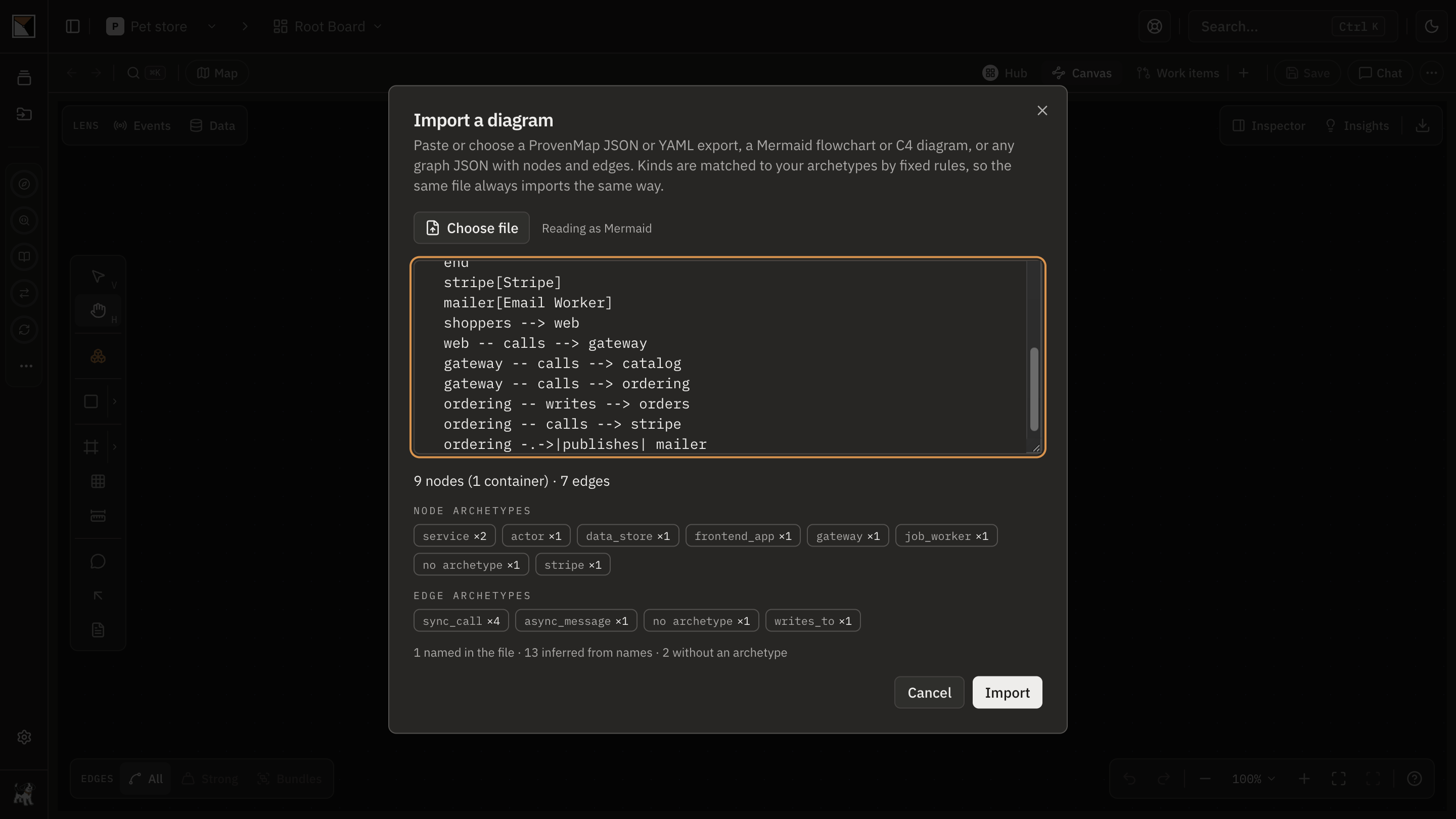Click the node 'no archetype ×1' chip

click(x=471, y=565)
